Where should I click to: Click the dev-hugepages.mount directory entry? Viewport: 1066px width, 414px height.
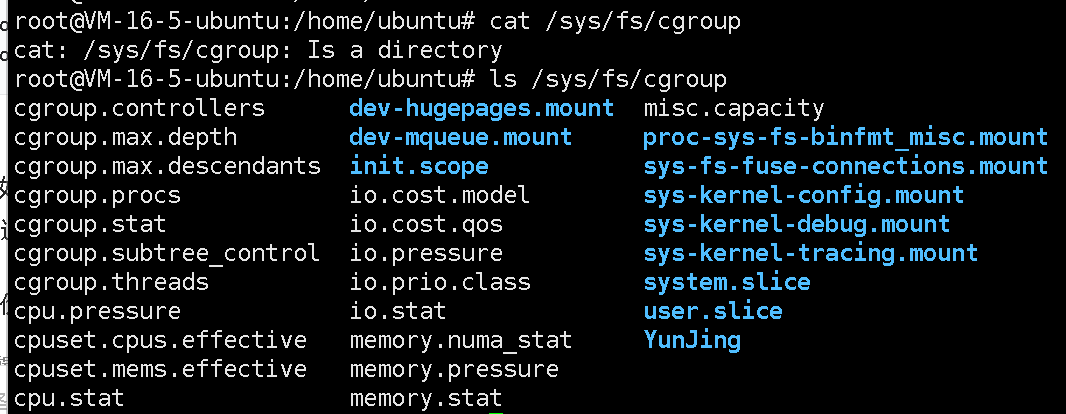(x=482, y=109)
